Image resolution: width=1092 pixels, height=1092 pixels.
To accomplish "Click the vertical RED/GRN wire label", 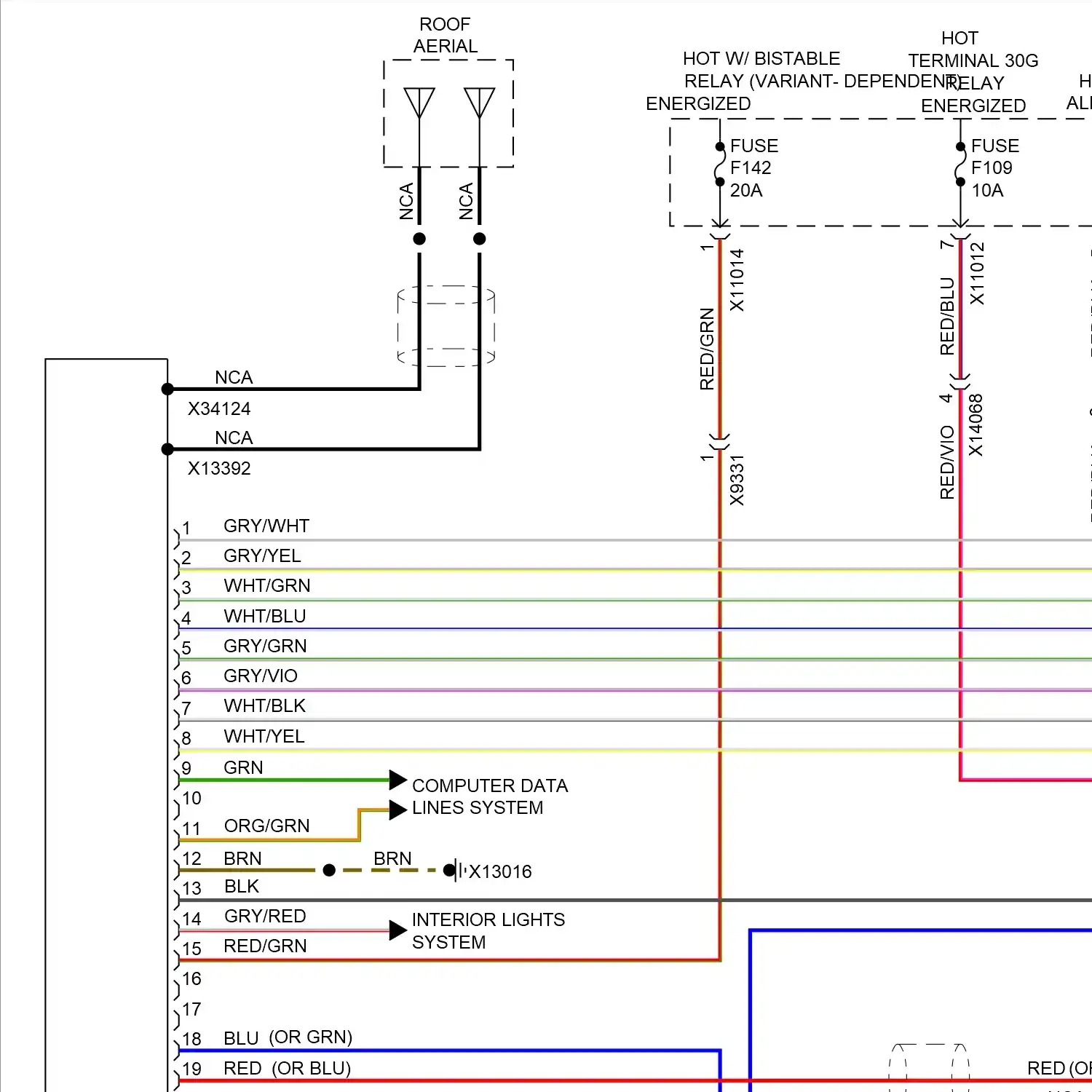I will (707, 349).
